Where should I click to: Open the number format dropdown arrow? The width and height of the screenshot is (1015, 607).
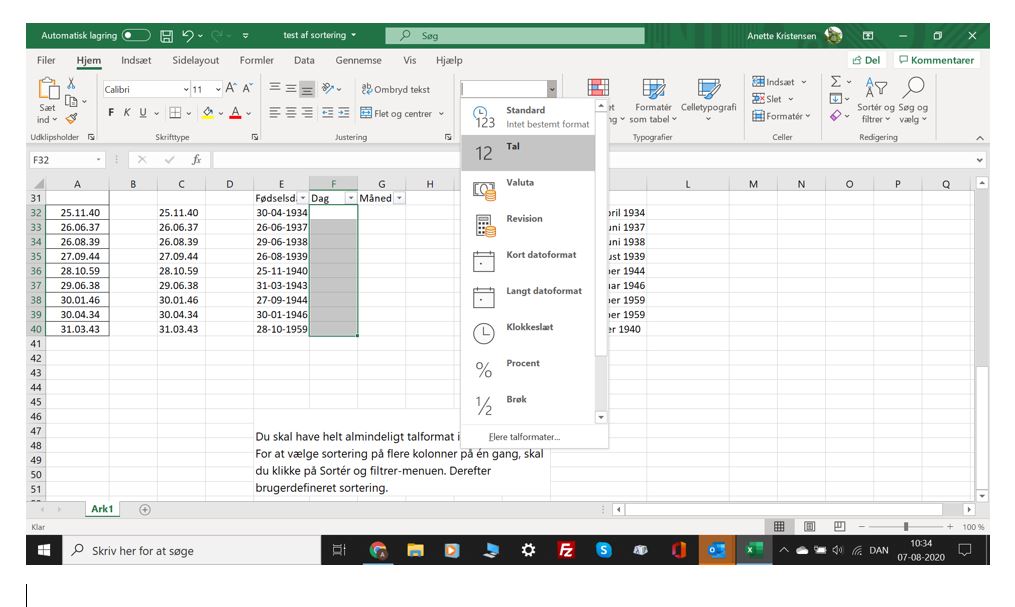(x=552, y=89)
